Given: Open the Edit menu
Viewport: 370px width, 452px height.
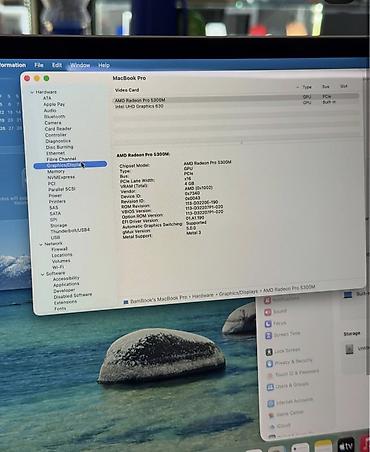Looking at the screenshot, I should (x=57, y=65).
